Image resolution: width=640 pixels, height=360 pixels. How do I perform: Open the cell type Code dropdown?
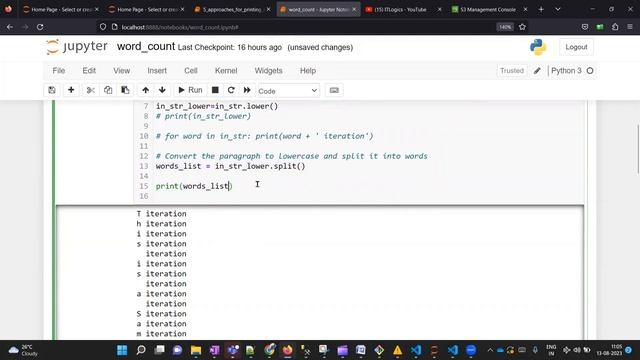coord(288,91)
